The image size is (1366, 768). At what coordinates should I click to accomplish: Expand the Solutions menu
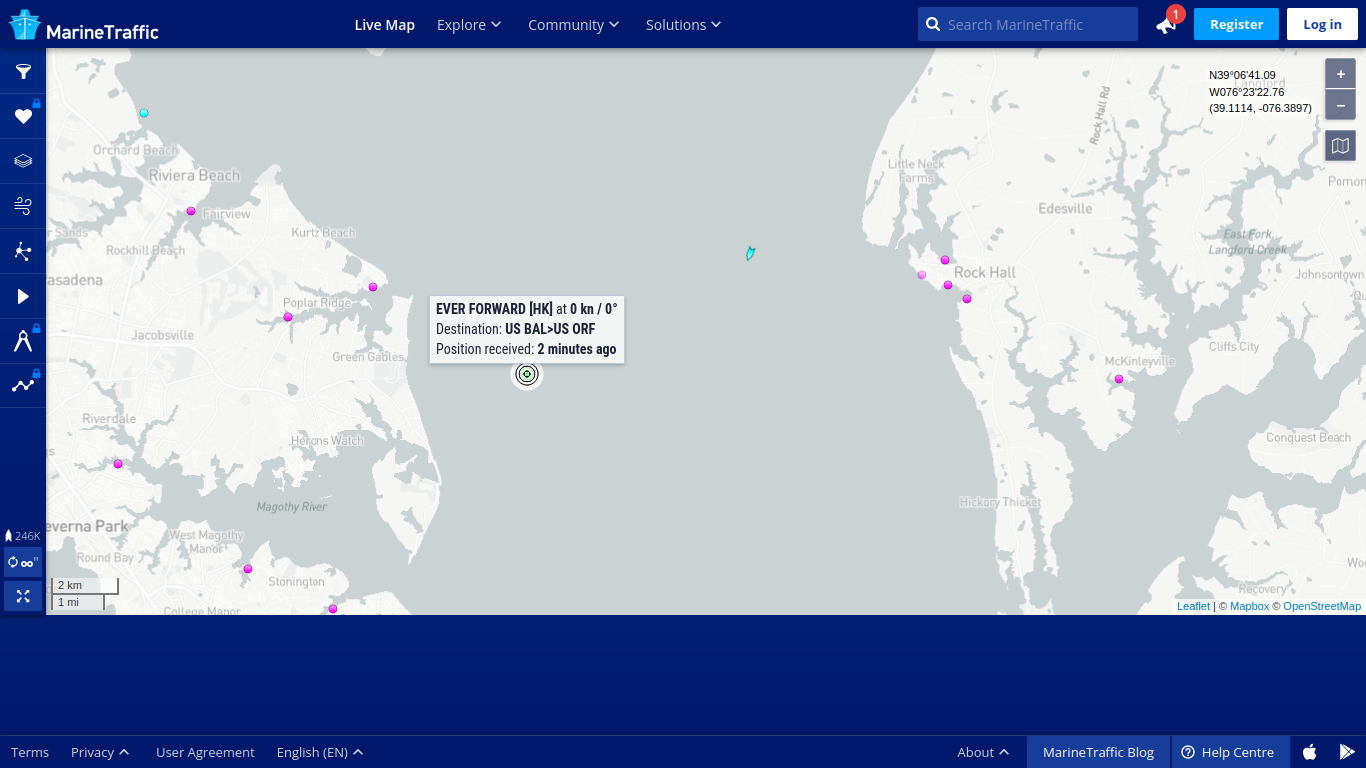(x=684, y=24)
